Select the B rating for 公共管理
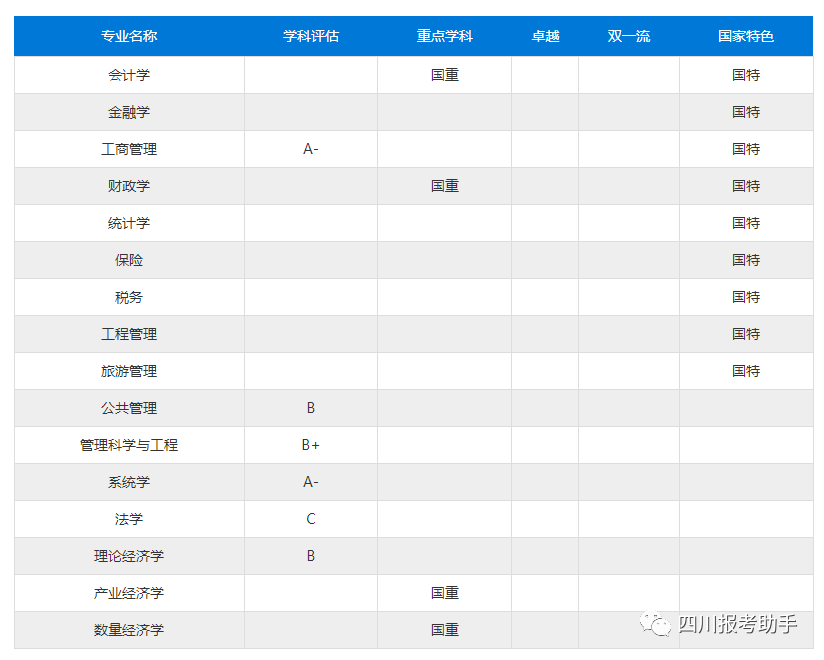This screenshot has height=660, width=824. click(311, 408)
